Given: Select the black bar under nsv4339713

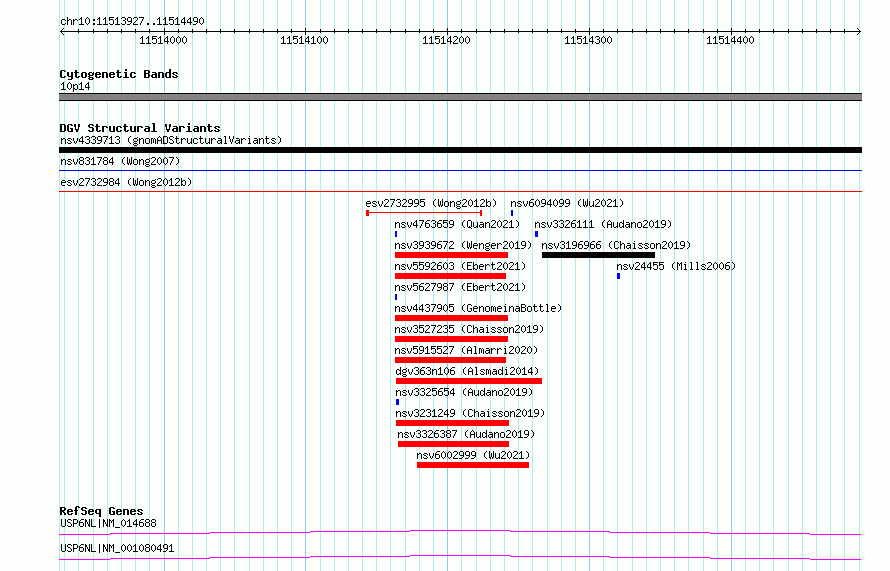Looking at the screenshot, I should tap(460, 150).
